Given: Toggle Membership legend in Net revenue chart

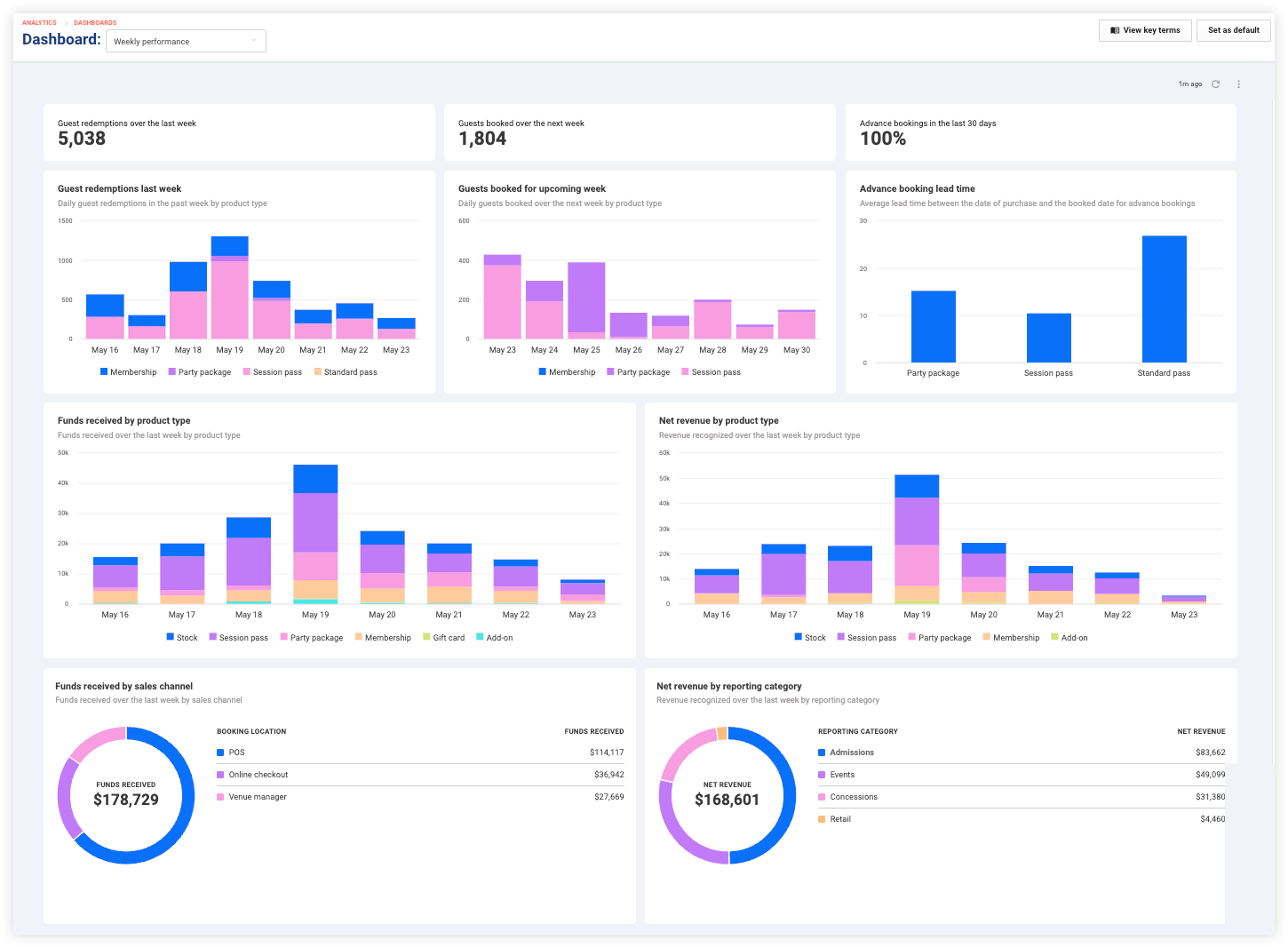Looking at the screenshot, I should pyautogui.click(x=1011, y=638).
